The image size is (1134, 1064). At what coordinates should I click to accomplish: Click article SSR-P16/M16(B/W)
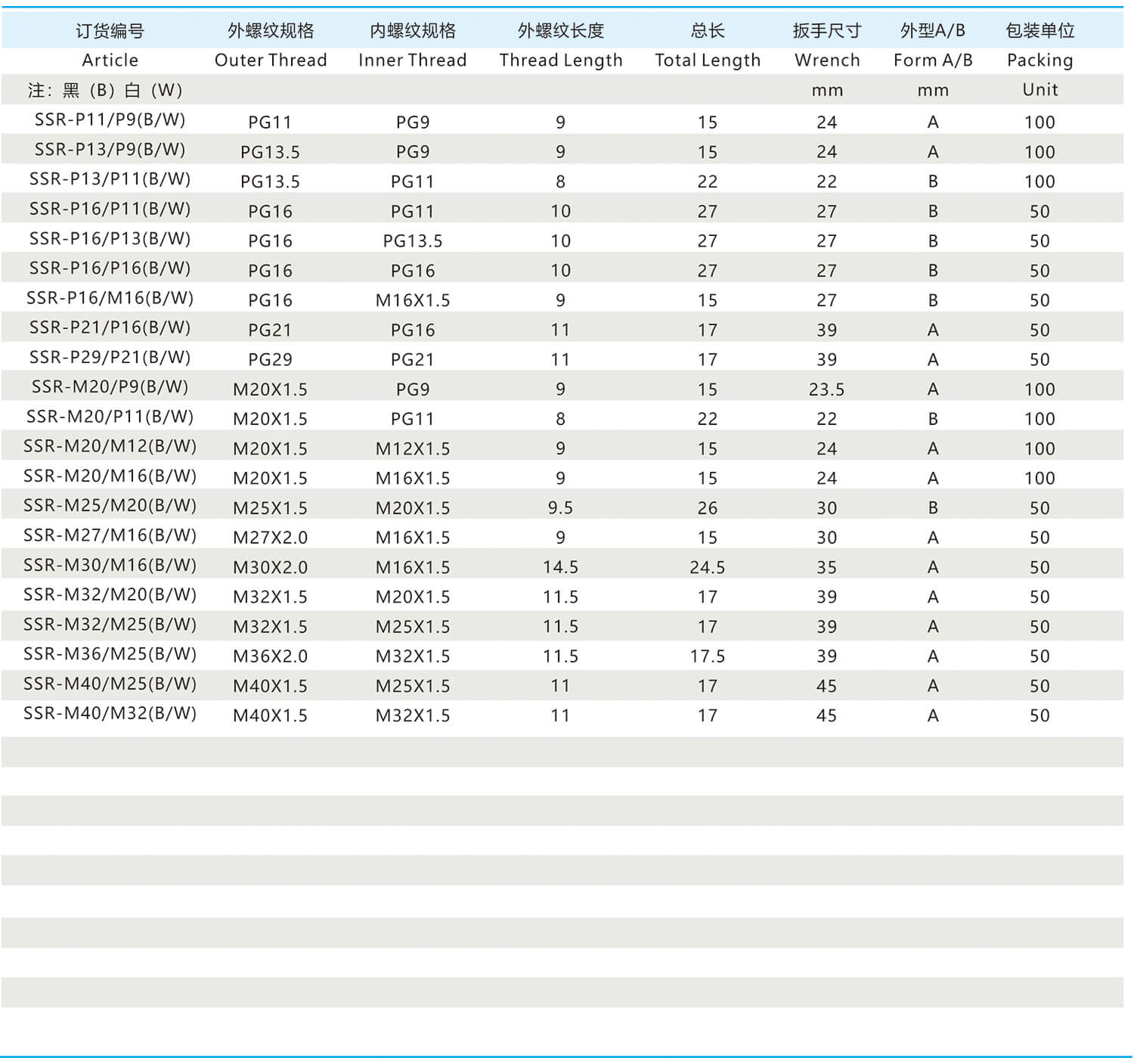[x=110, y=299]
